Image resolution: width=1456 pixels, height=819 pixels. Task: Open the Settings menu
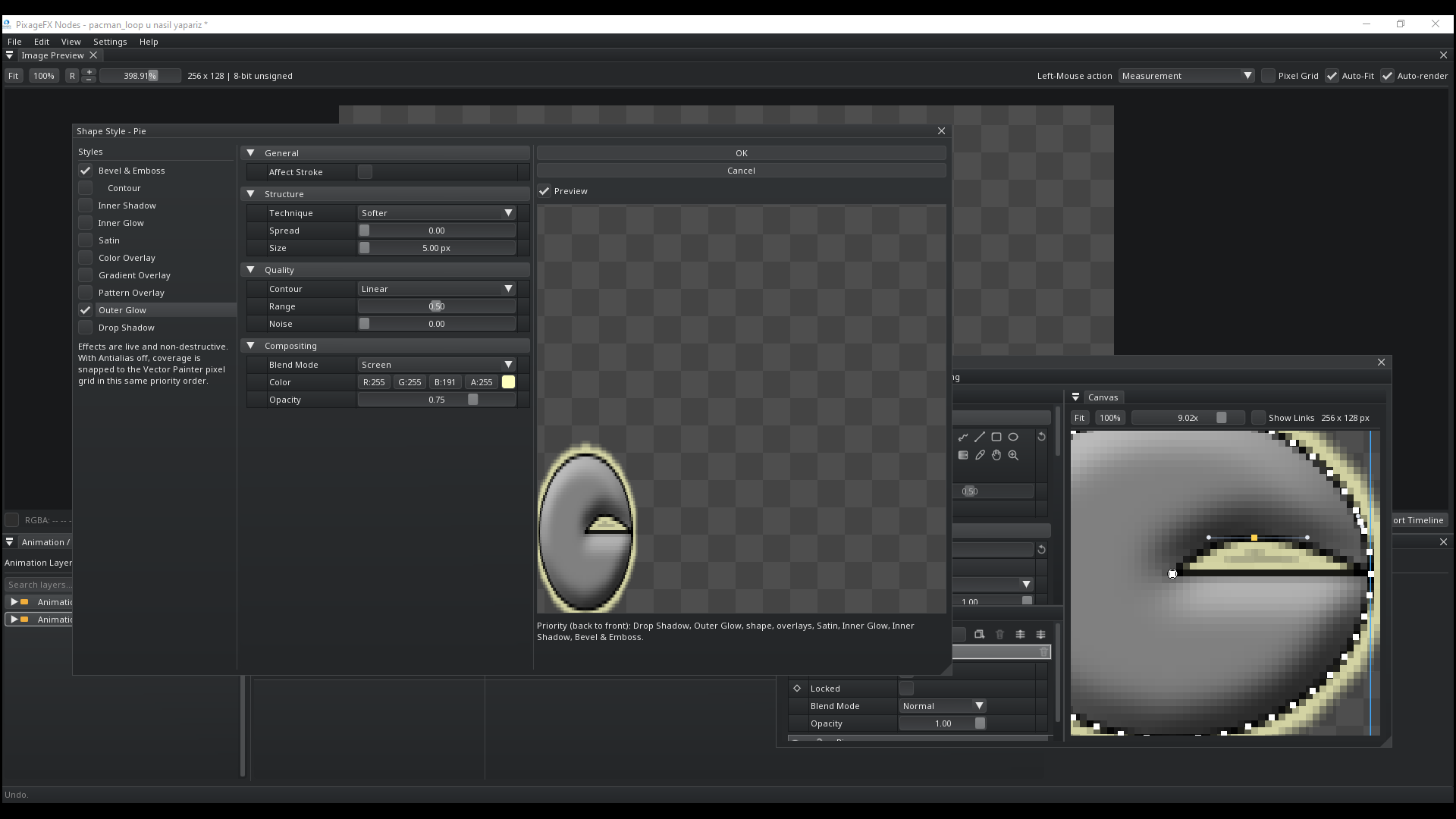(x=110, y=42)
